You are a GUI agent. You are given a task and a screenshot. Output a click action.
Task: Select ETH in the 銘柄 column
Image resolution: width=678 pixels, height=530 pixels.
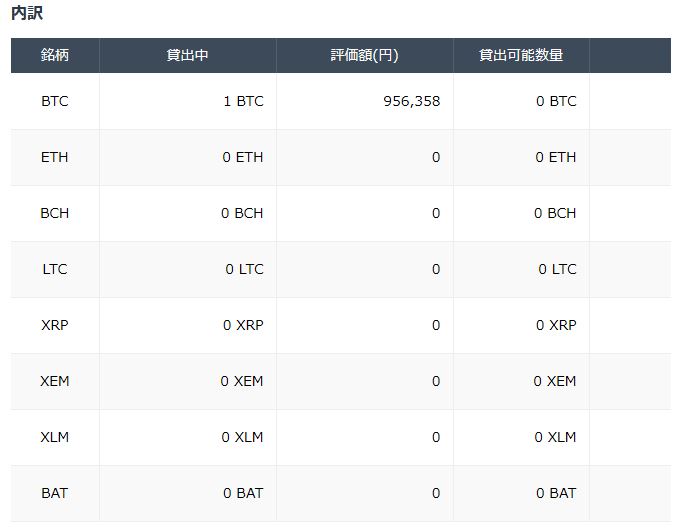[x=55, y=157]
